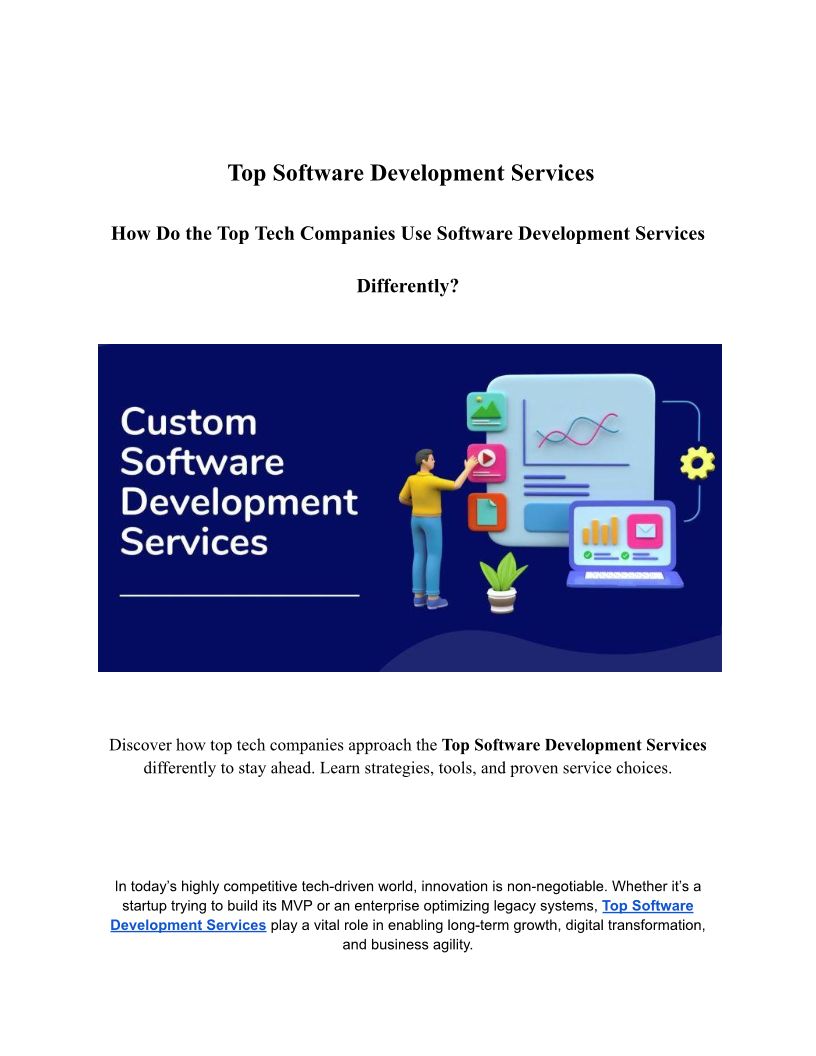Click 'Custom Software Development Services' banner text

238,482
